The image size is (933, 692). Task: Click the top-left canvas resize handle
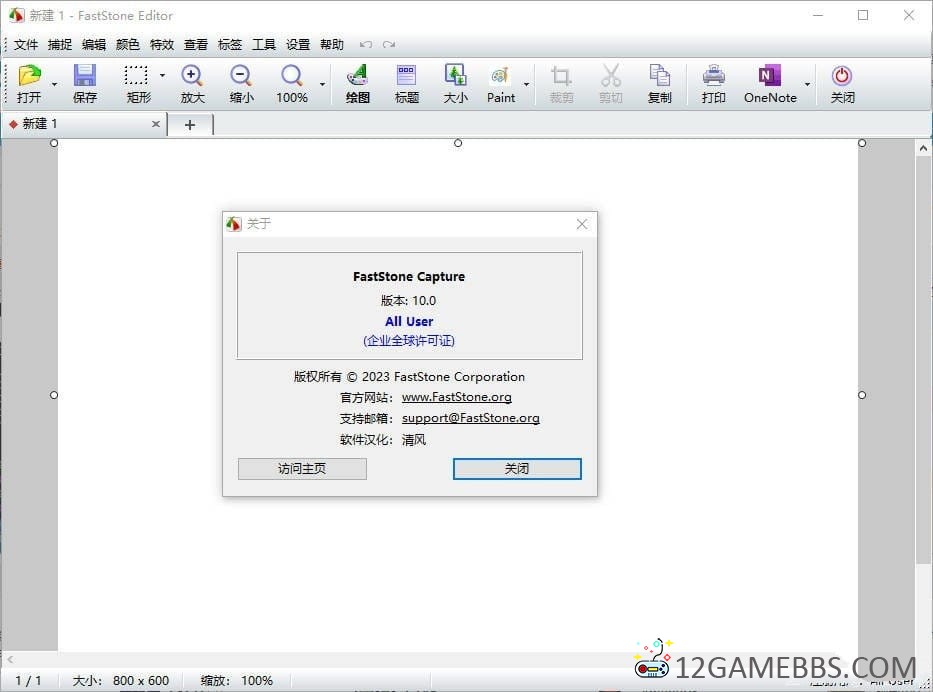(54, 143)
